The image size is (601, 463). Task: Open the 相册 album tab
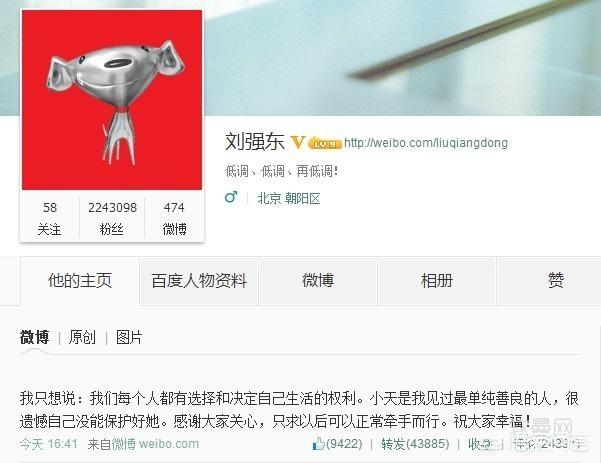pos(437,281)
